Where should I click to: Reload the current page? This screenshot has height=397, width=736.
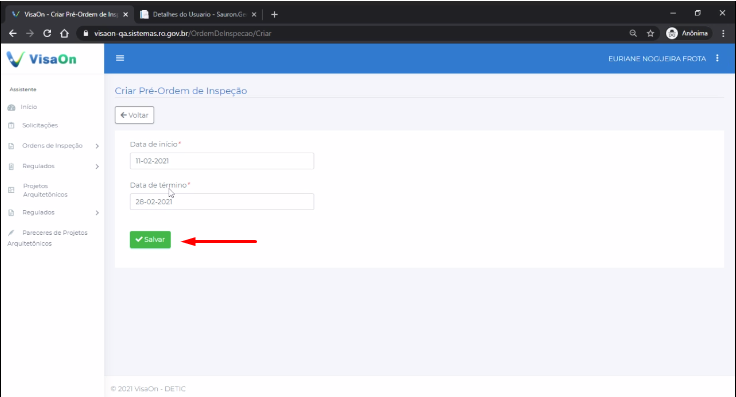47,33
